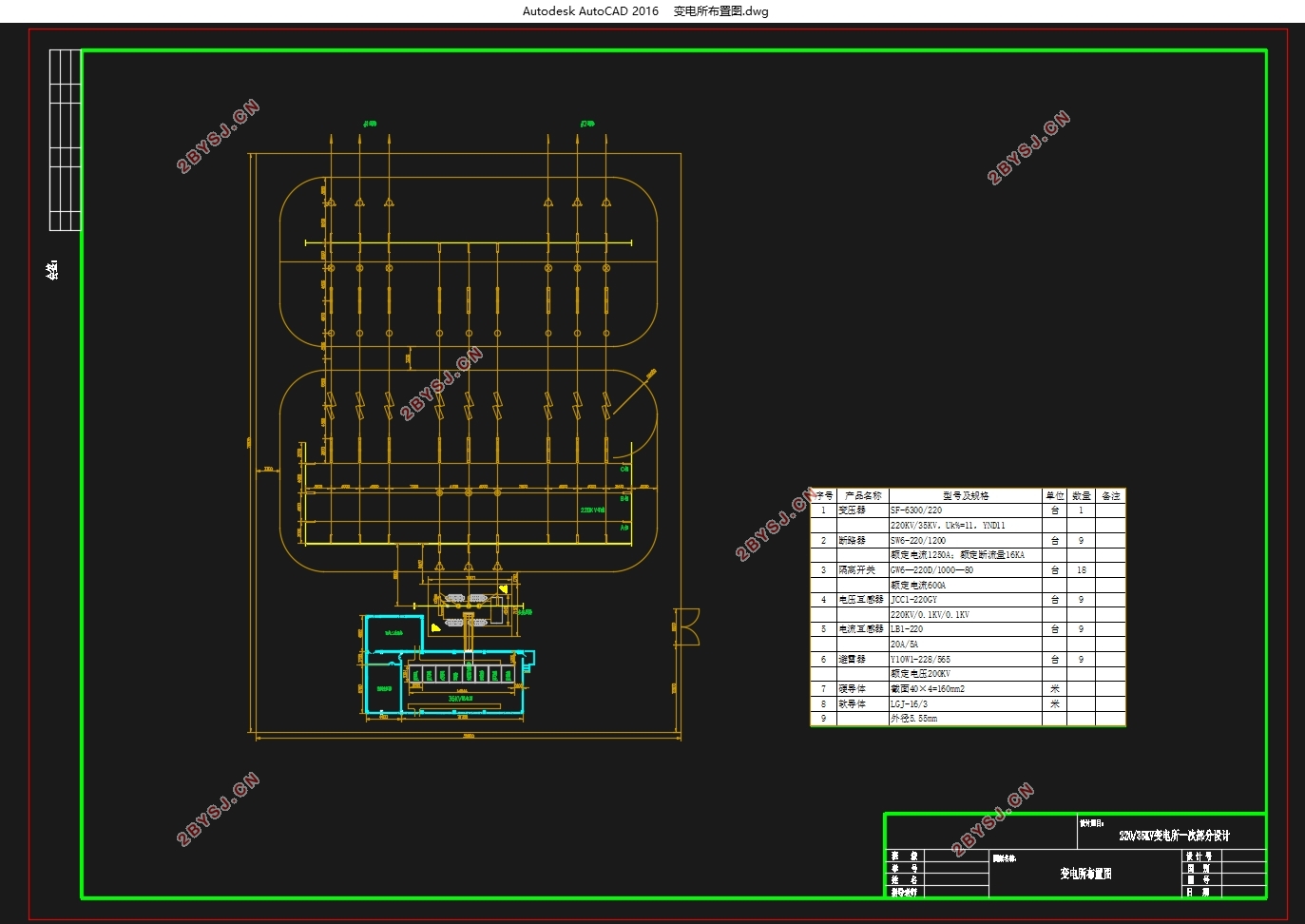This screenshot has width=1305, height=924.
Task: Select the 外径5.55mm text
Action: (914, 719)
